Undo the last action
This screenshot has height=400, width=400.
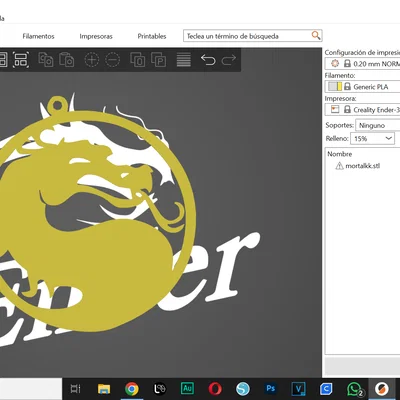tap(208, 60)
